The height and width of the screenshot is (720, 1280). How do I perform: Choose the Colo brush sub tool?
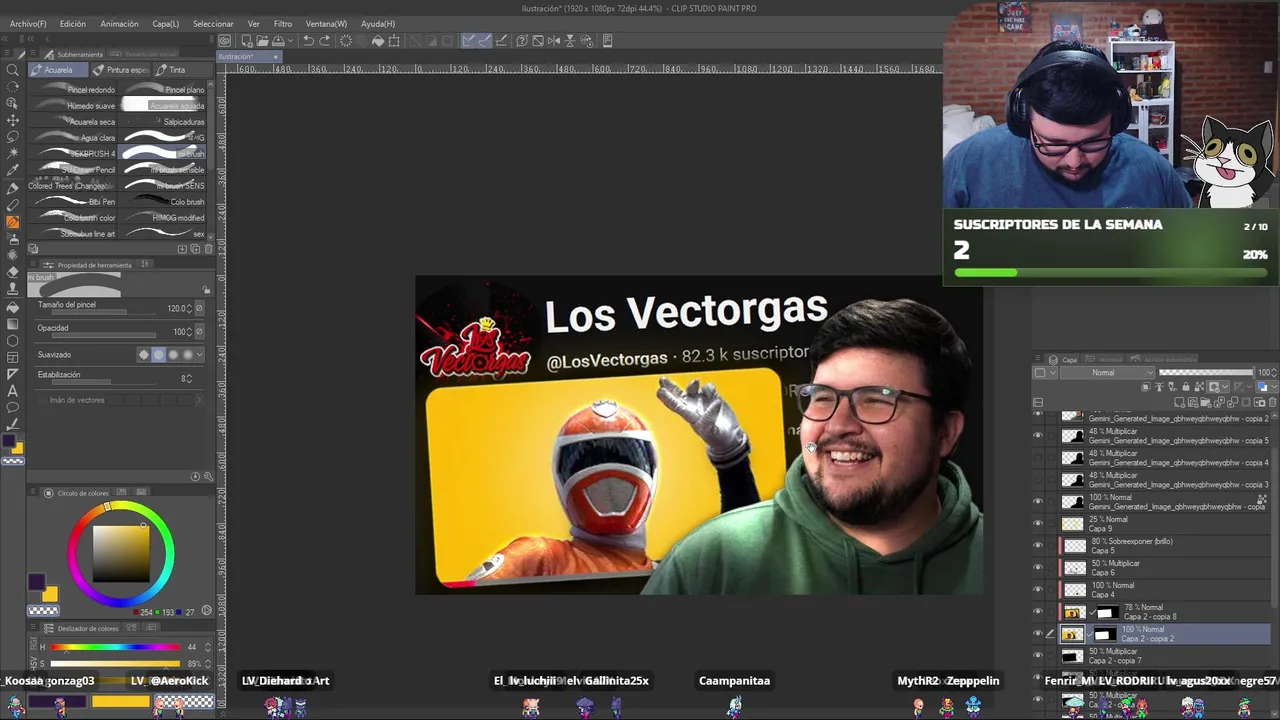tap(163, 202)
